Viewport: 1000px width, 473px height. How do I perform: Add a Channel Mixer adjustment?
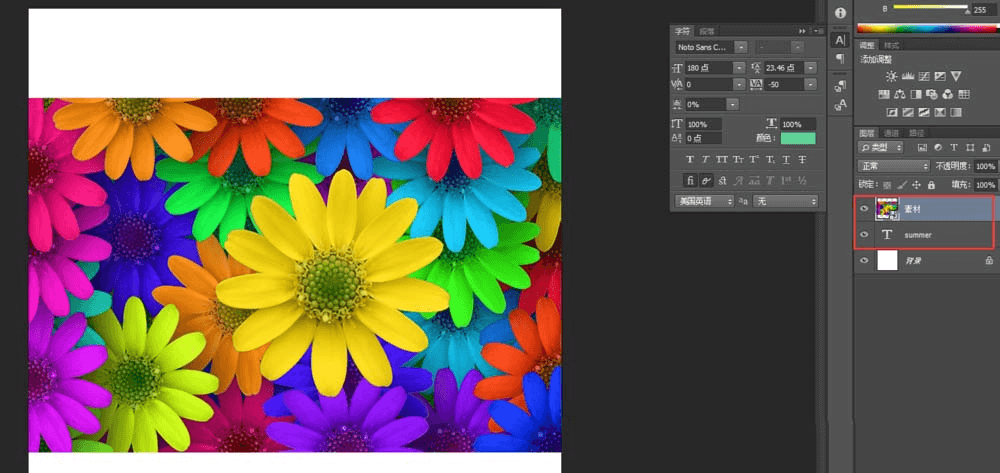click(948, 94)
